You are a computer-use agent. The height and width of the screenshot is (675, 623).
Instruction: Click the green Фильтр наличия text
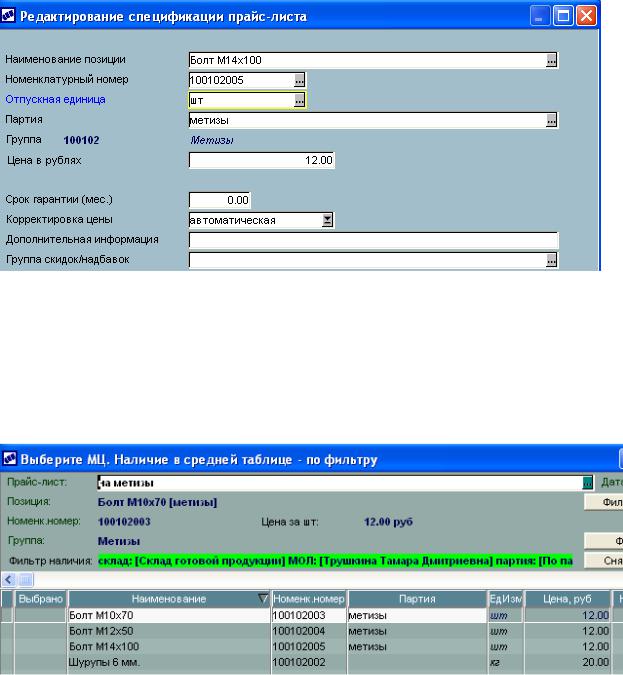tap(335, 561)
